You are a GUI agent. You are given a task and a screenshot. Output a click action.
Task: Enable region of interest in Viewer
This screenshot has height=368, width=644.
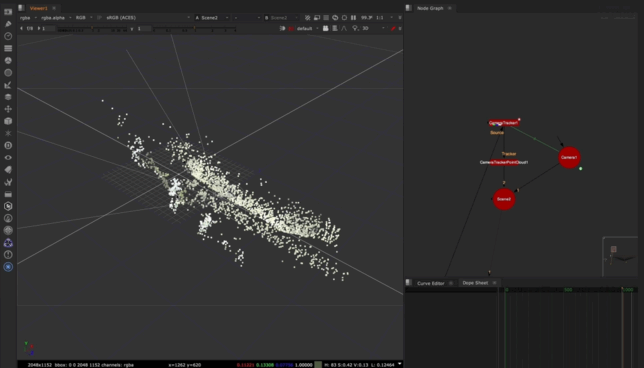(317, 18)
